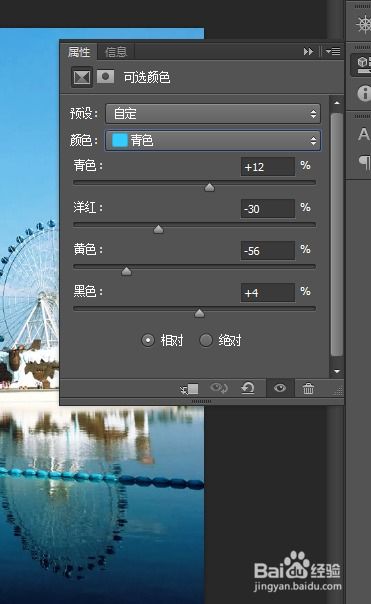Click the Selective Color adjustment icon
371x604 pixels.
[x=82, y=77]
